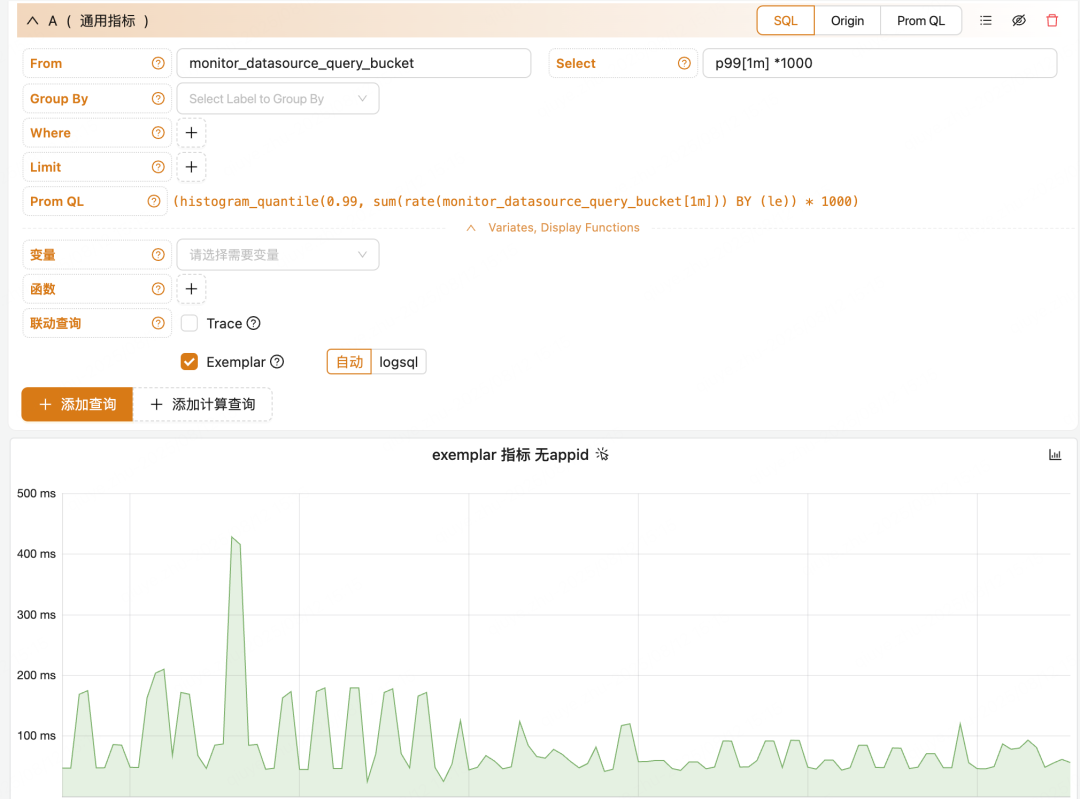Open the 变量 selection dropdown
Image resolution: width=1080 pixels, height=799 pixels.
click(x=278, y=255)
